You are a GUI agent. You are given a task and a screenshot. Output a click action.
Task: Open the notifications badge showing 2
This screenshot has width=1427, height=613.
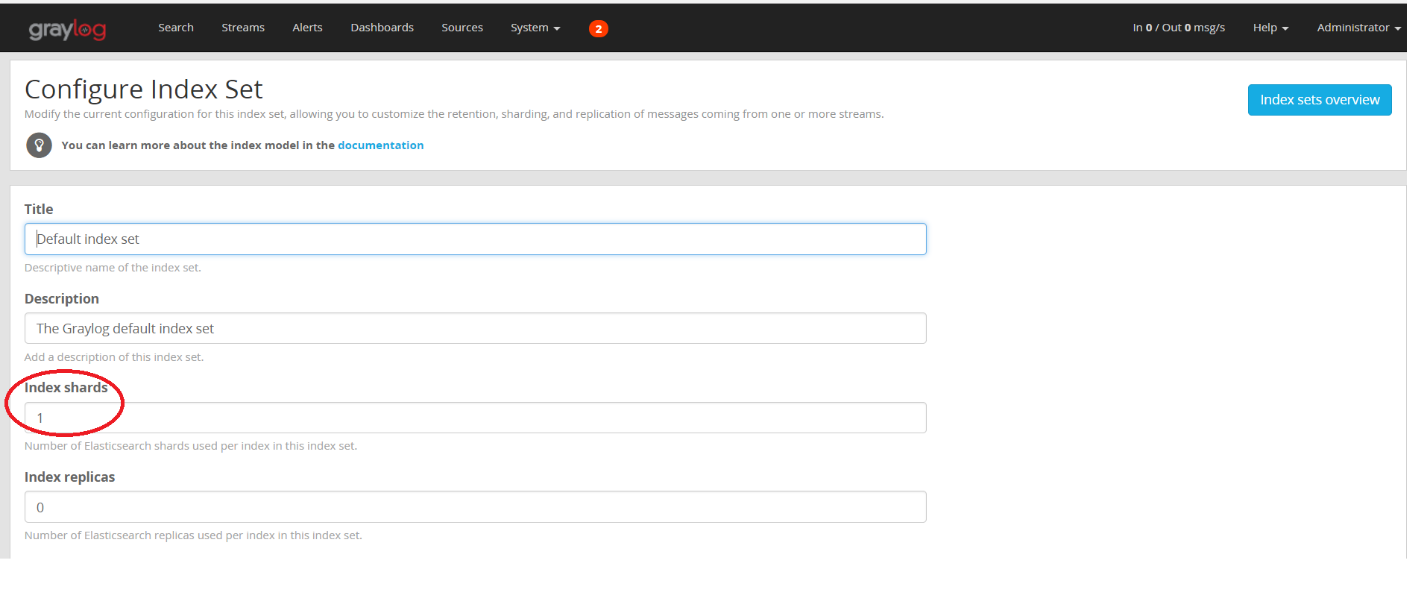coord(598,29)
